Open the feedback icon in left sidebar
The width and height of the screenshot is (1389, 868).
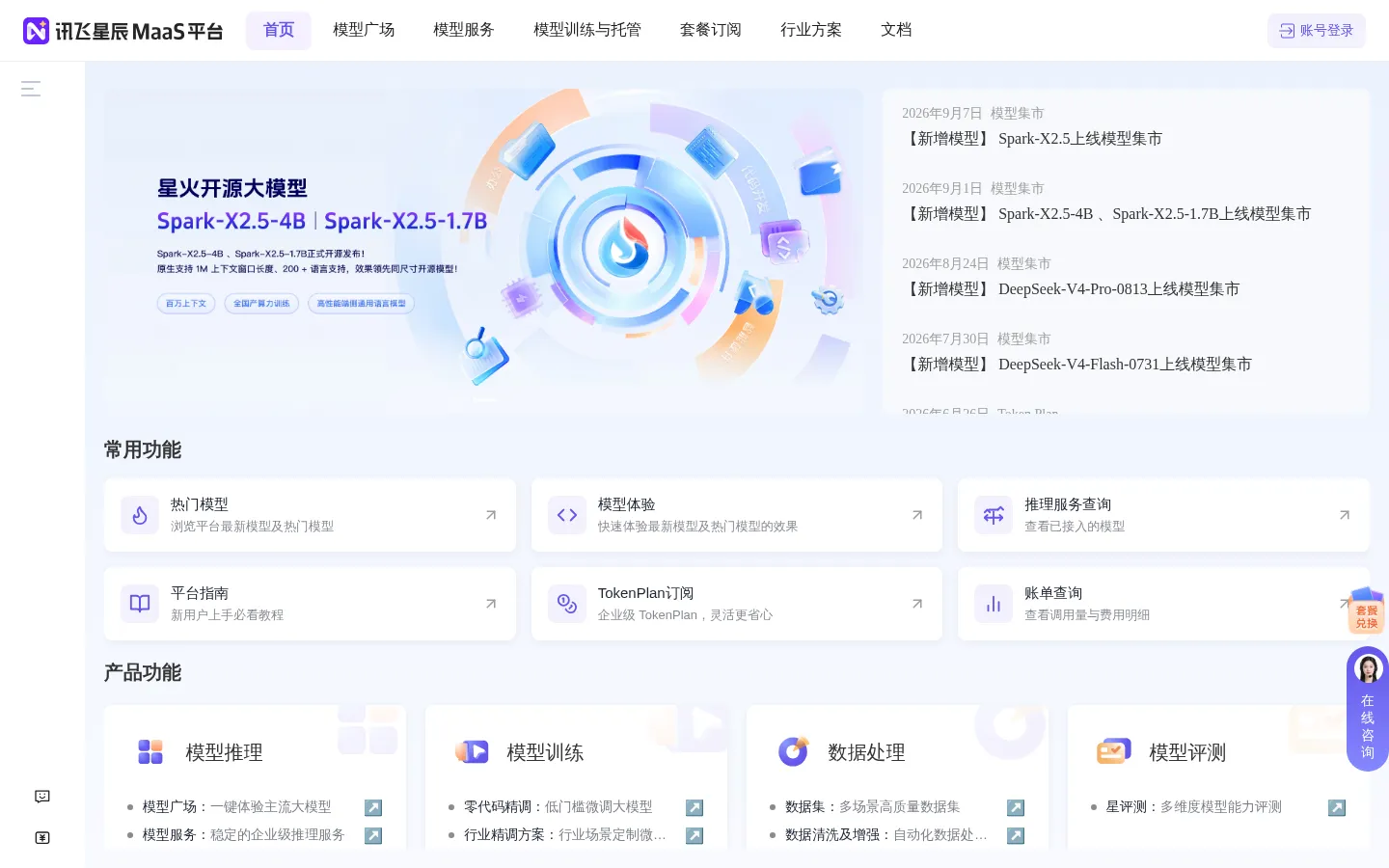coord(42,797)
